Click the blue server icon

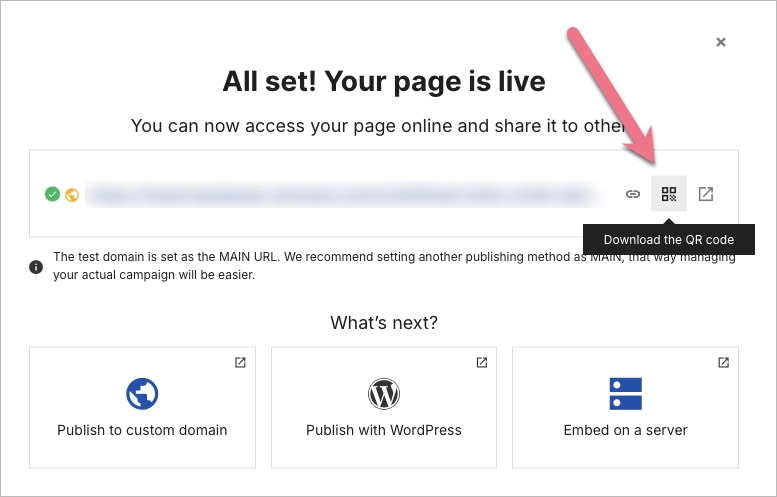coord(625,394)
